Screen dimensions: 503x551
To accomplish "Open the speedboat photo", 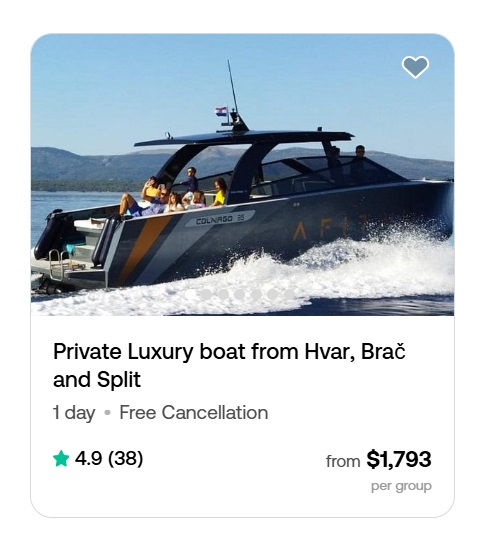I will tap(242, 175).
